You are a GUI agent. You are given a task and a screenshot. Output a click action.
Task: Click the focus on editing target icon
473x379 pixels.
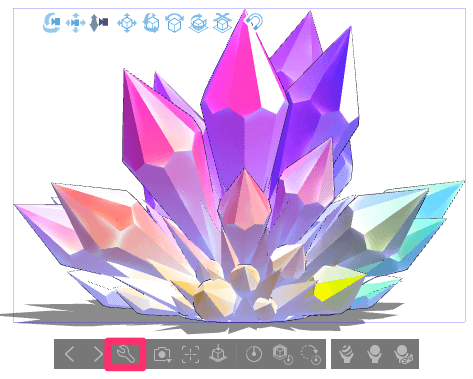click(x=190, y=354)
